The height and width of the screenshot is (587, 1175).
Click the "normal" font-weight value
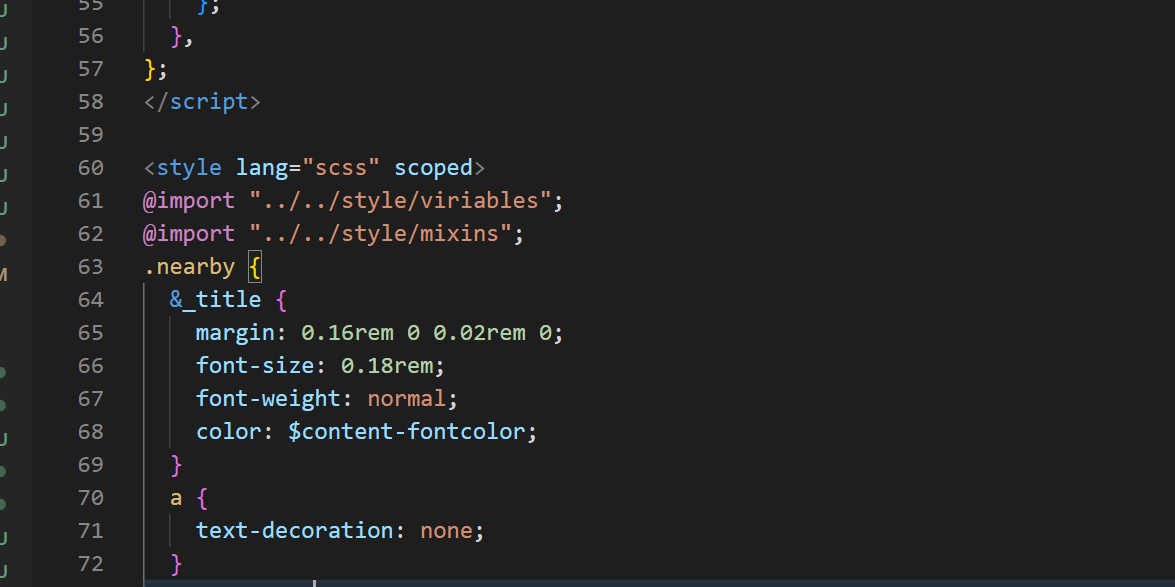[407, 398]
